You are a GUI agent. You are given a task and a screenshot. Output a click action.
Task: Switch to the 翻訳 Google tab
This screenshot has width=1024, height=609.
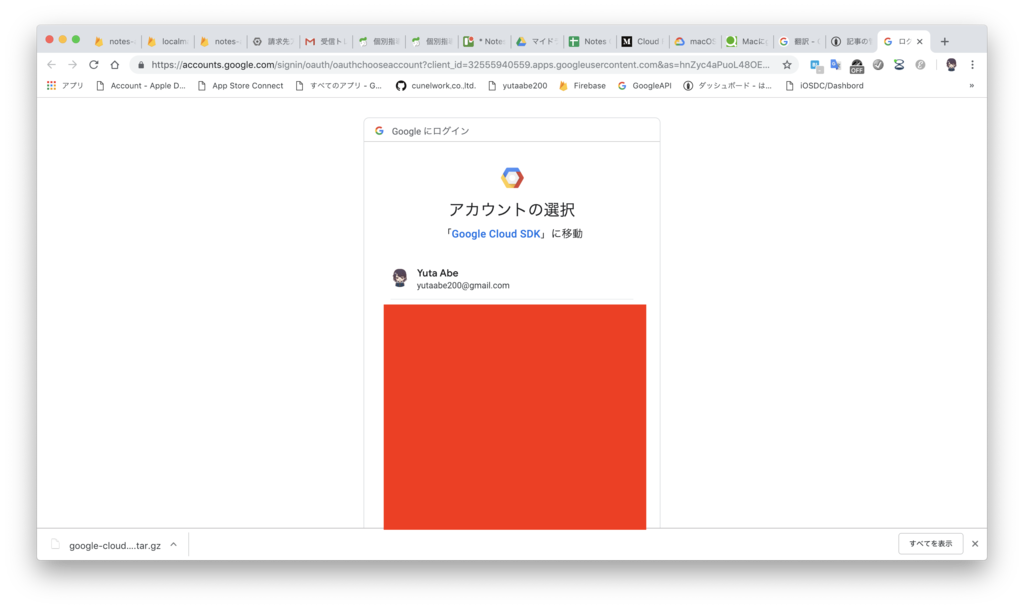pos(801,42)
